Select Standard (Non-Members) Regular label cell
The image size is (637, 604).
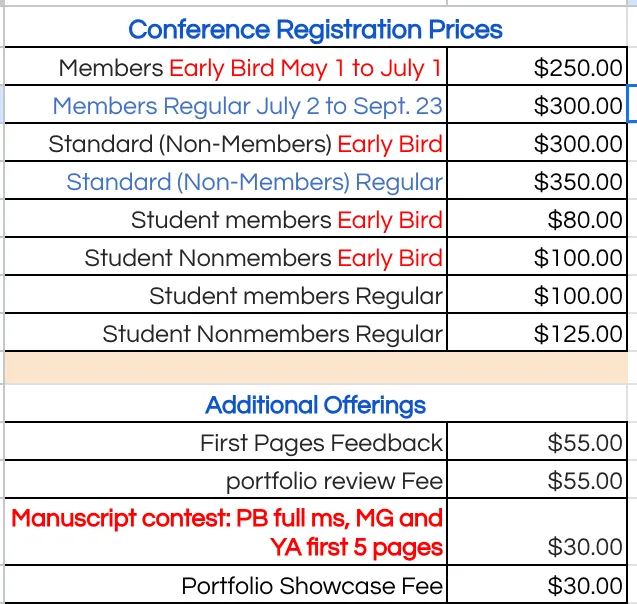(254, 182)
